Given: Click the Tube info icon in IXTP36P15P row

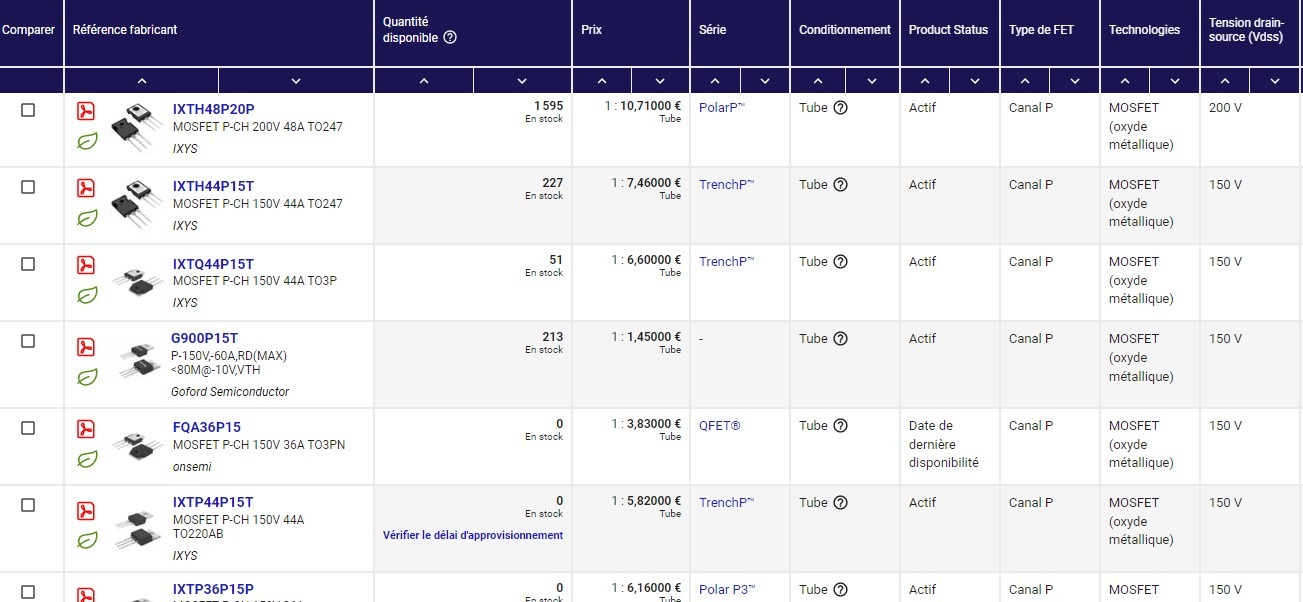Looking at the screenshot, I should click(840, 590).
